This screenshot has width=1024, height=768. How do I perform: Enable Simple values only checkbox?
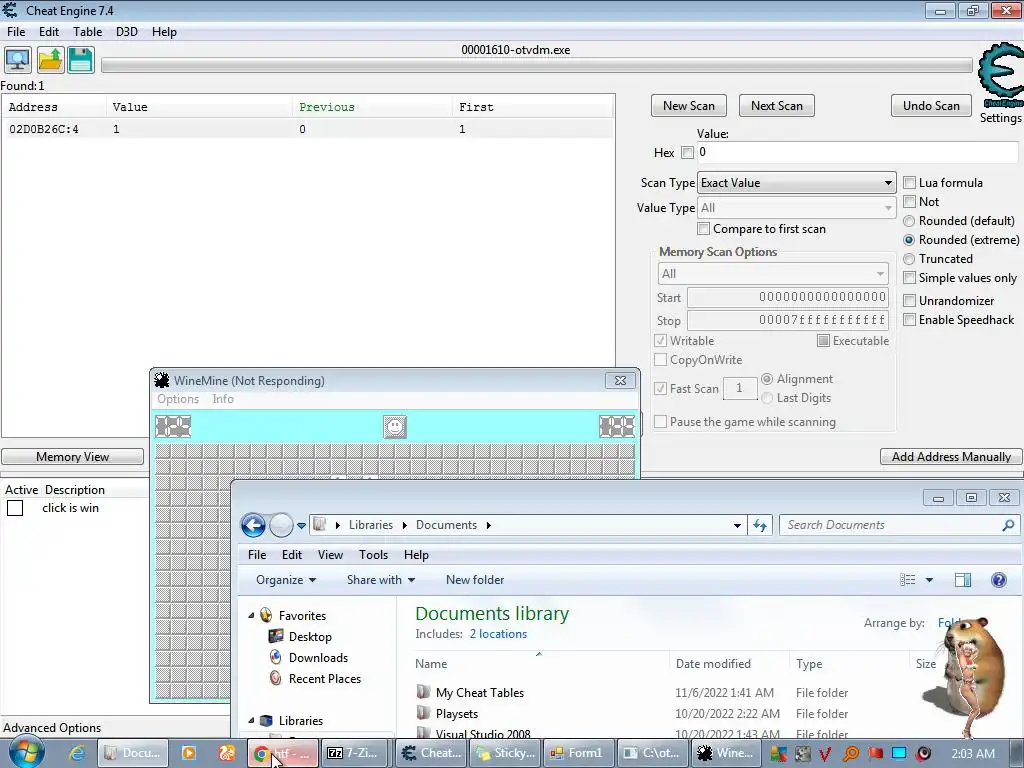click(909, 278)
